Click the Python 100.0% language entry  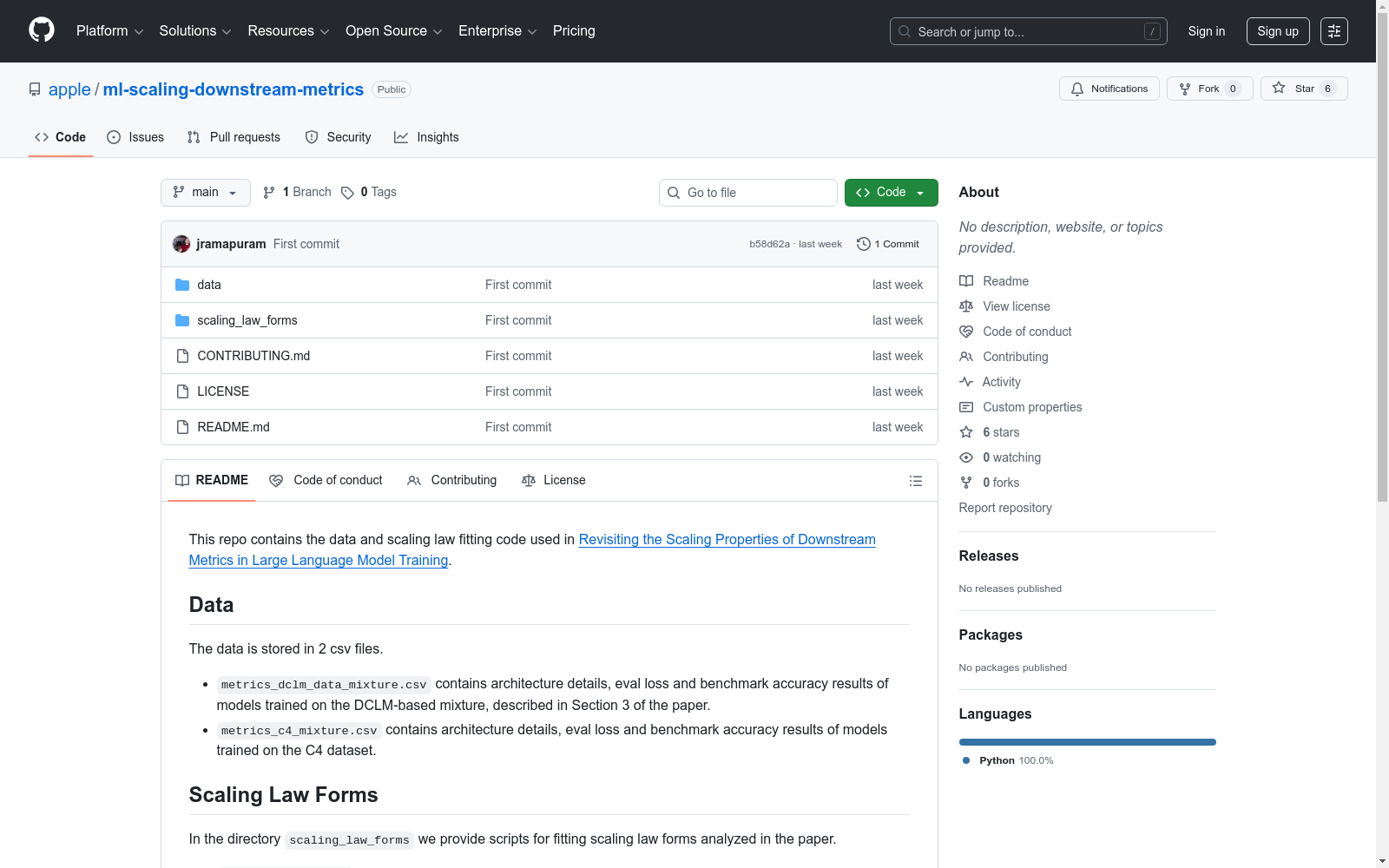[1008, 760]
